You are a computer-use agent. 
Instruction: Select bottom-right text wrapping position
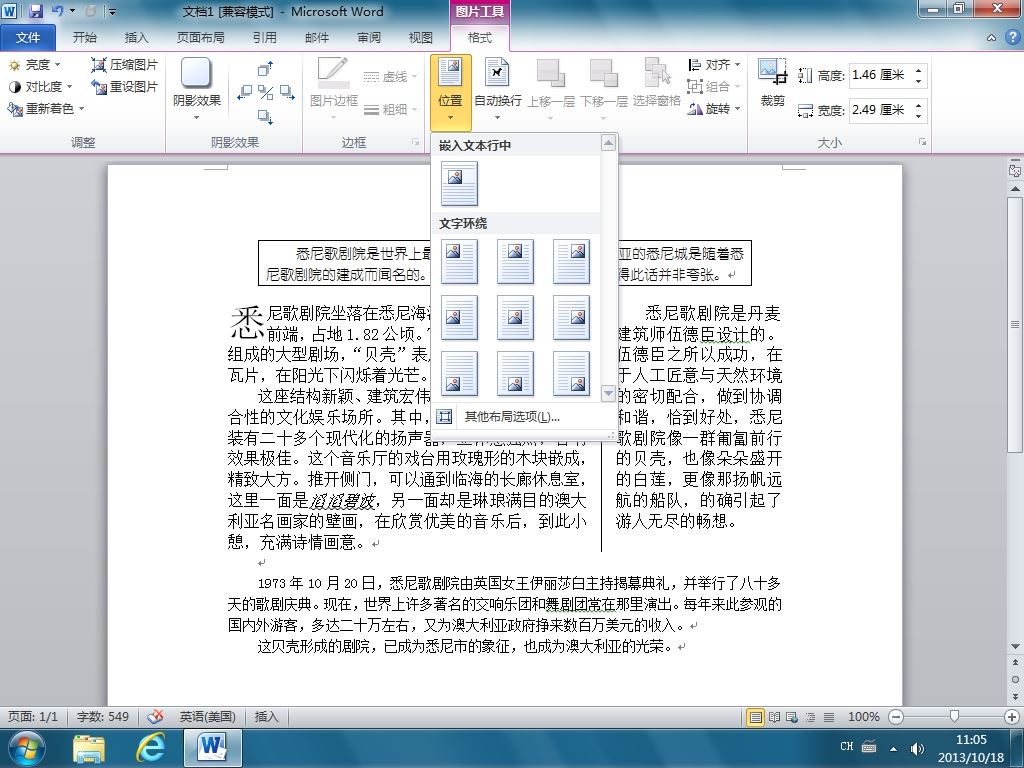571,374
